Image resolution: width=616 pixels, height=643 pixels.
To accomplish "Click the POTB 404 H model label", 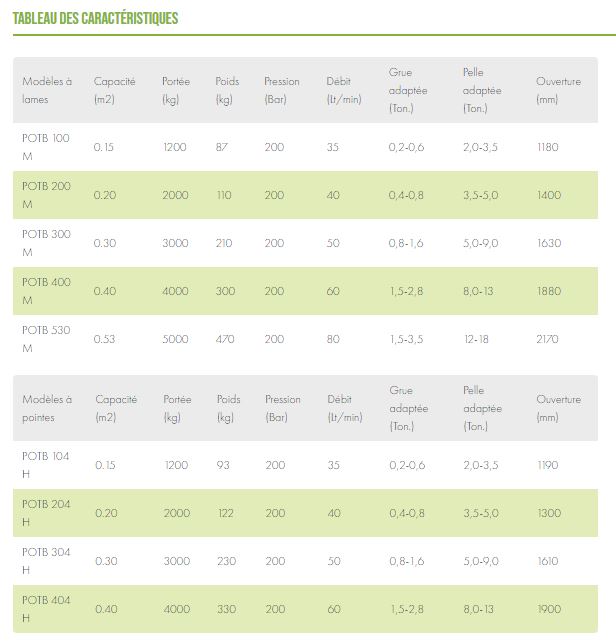I will tap(46, 609).
